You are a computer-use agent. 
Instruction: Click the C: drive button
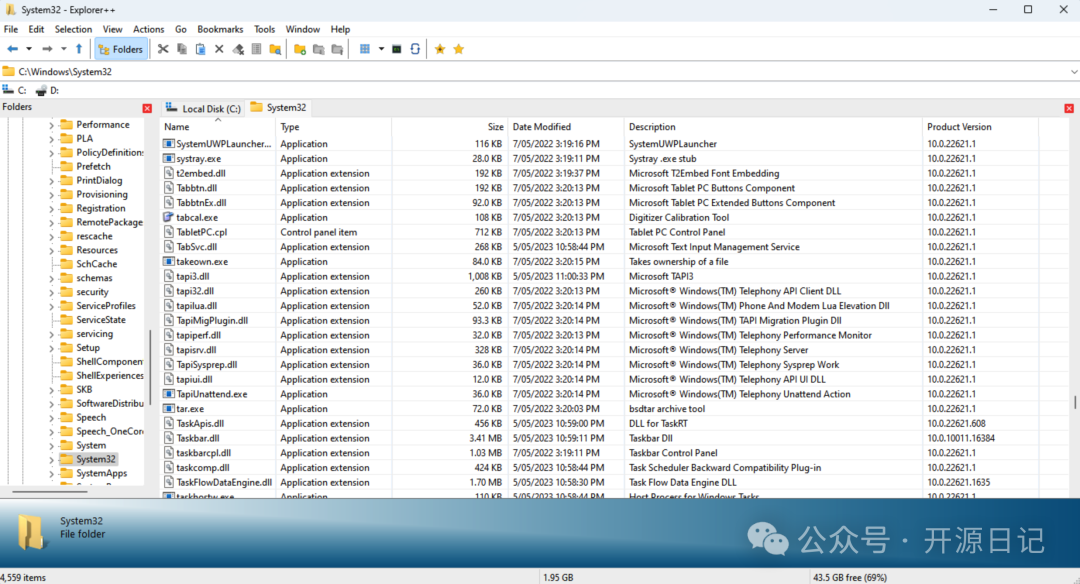click(x=14, y=90)
